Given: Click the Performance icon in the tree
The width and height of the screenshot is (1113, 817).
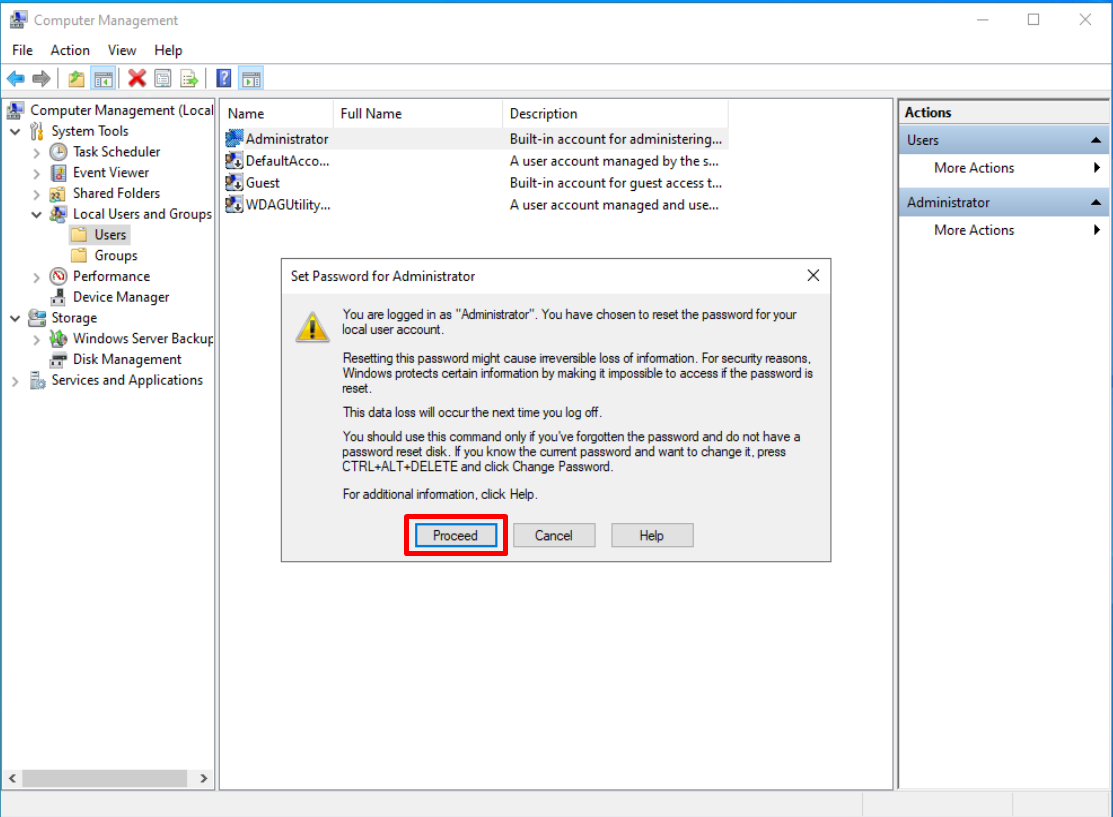Looking at the screenshot, I should [58, 276].
